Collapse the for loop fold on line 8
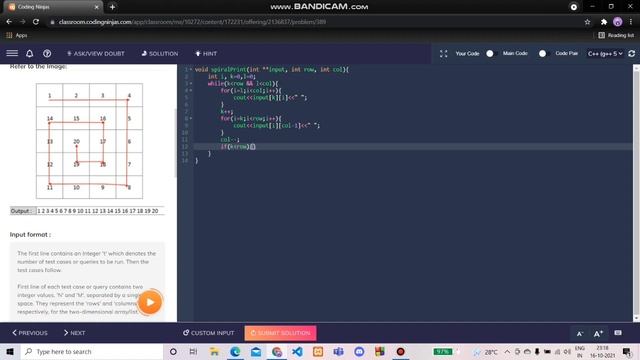Image resolution: width=640 pixels, height=360 pixels. tap(191, 118)
